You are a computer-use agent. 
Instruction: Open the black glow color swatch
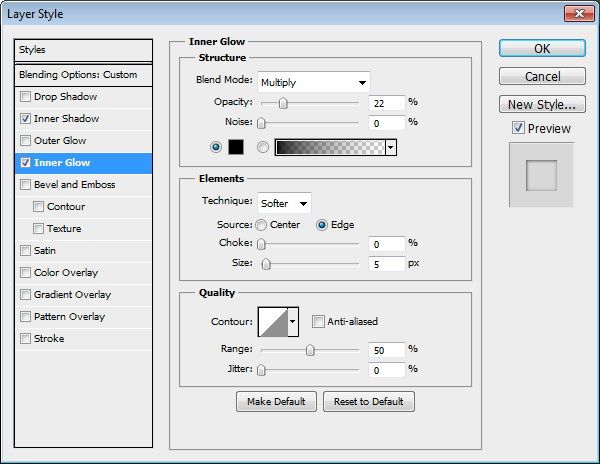click(236, 147)
